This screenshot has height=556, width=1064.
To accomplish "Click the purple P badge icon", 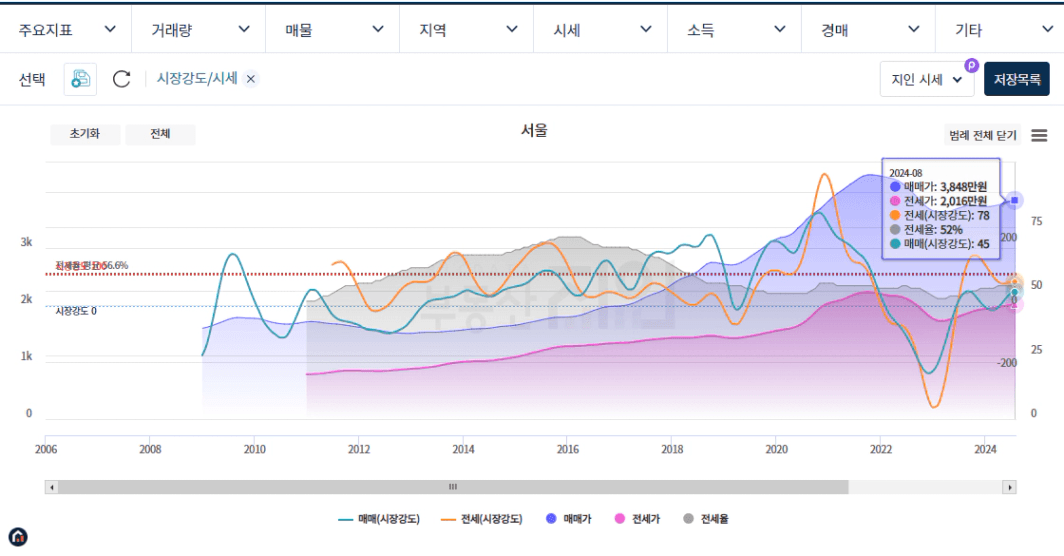I will tap(971, 65).
